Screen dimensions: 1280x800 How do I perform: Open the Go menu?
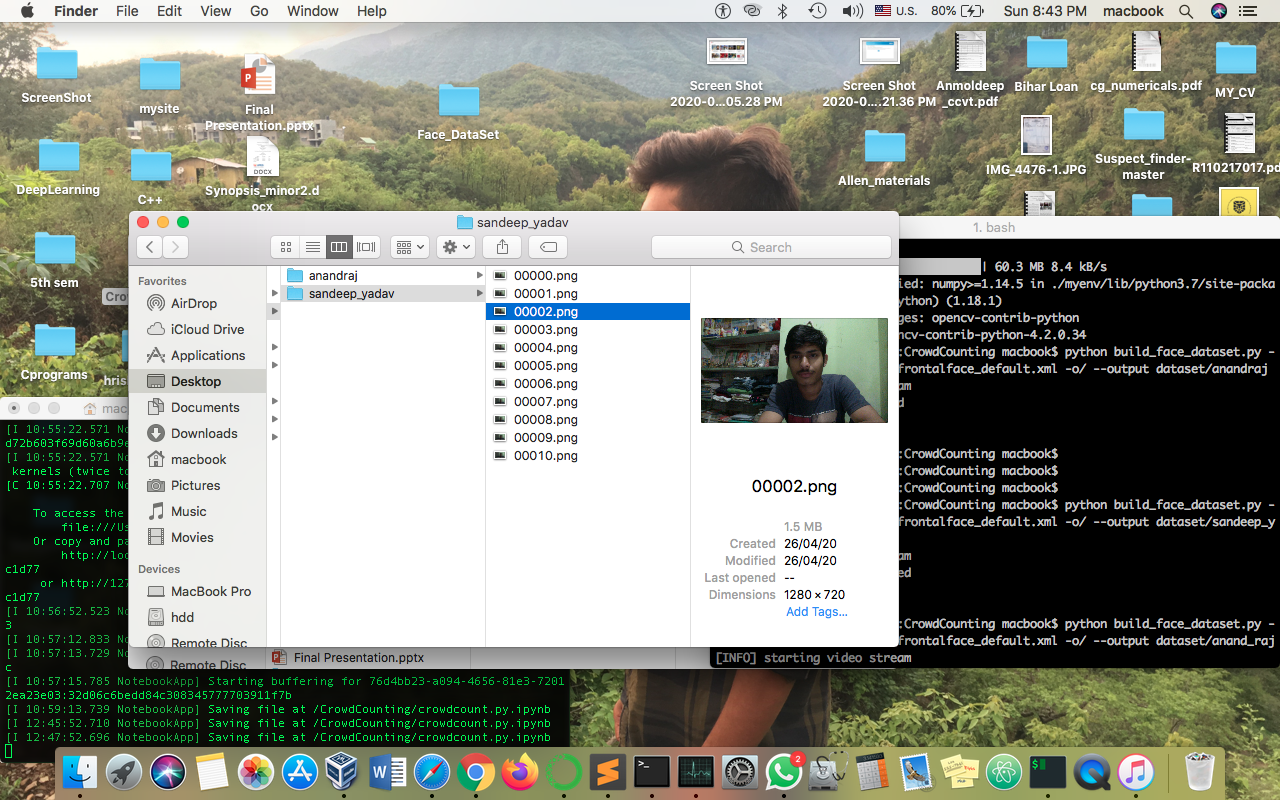tap(259, 11)
